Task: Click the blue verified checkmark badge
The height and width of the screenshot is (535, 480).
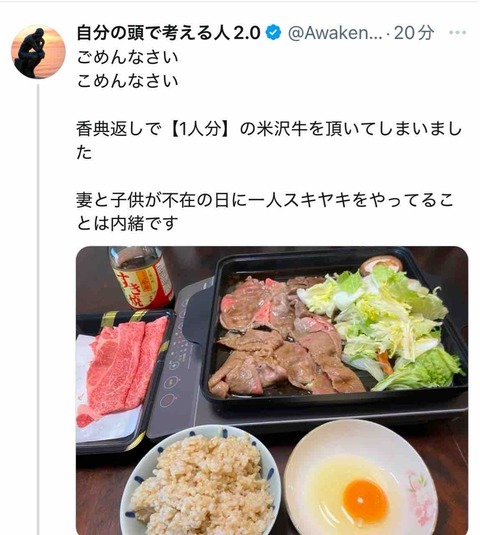Action: [x=273, y=33]
